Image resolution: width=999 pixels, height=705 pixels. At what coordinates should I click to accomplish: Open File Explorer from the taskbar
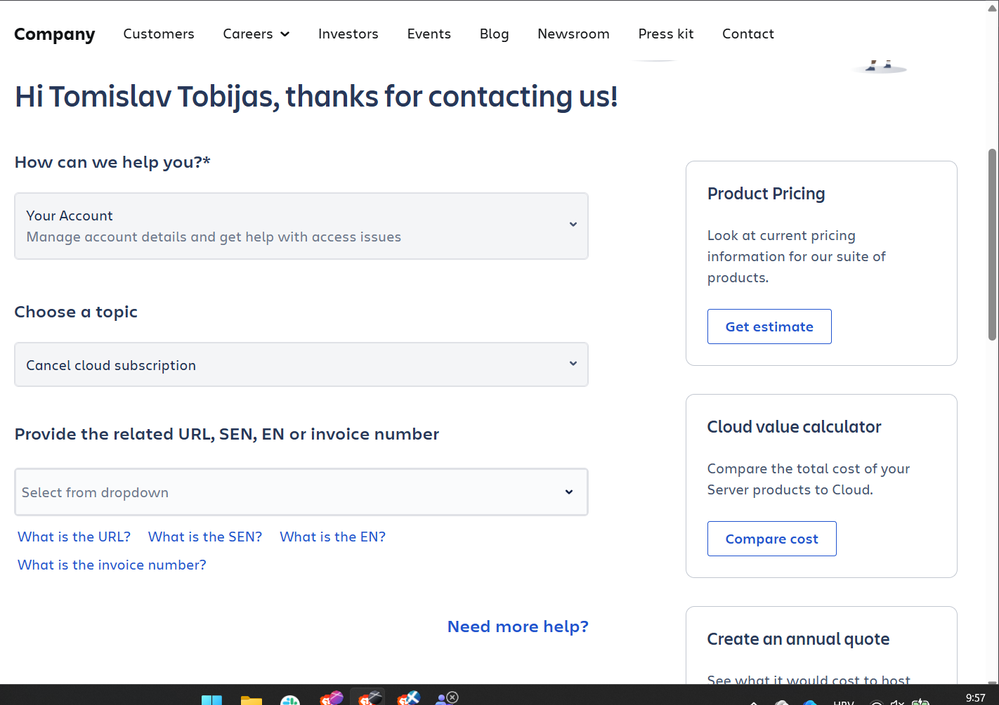(251, 699)
